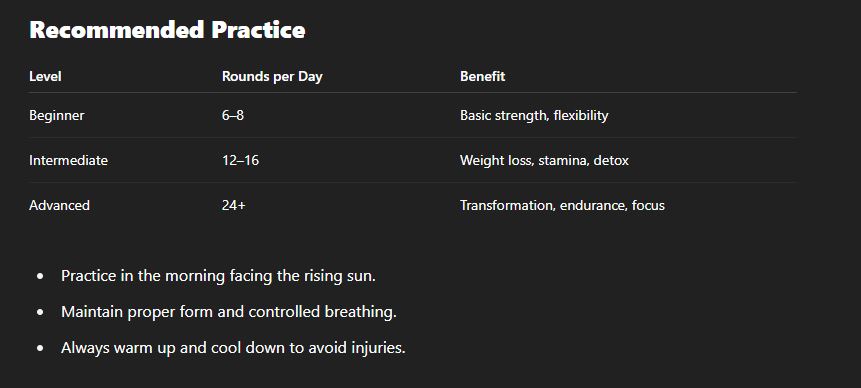Viewport: 861px width, 388px height.
Task: Click the Rounds per Day header
Action: (x=272, y=76)
